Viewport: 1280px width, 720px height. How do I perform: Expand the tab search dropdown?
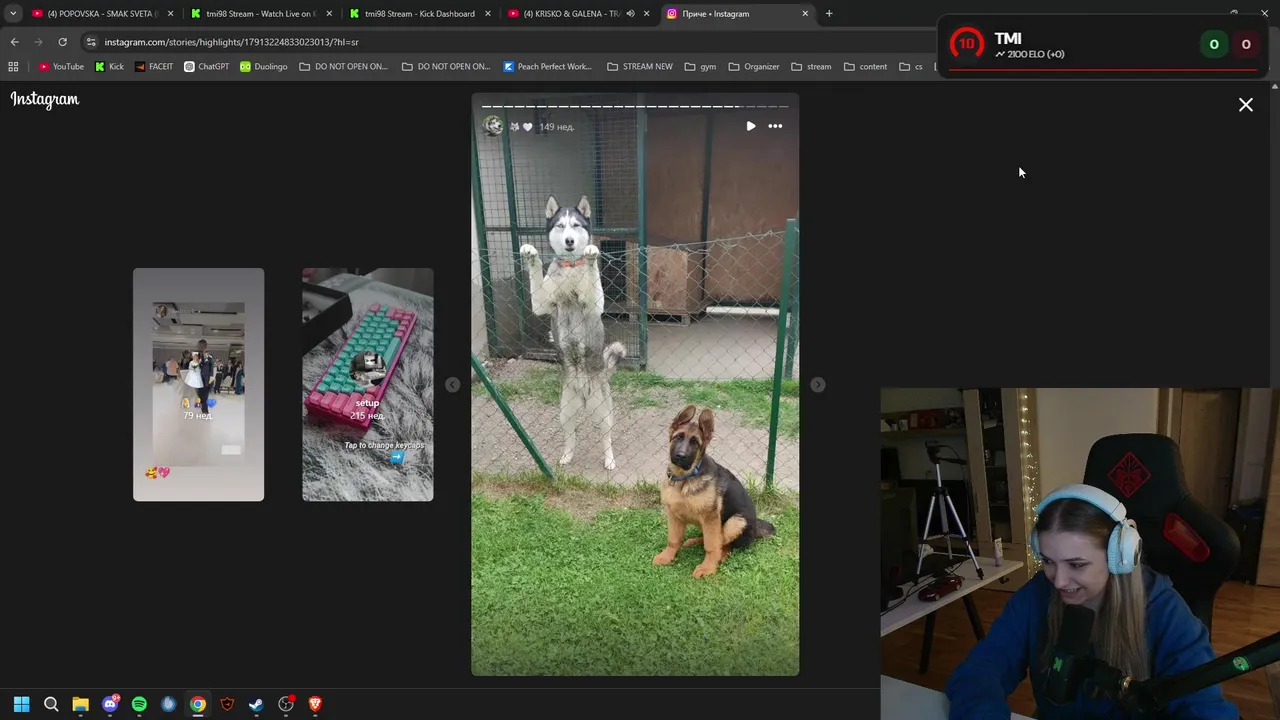pos(13,14)
